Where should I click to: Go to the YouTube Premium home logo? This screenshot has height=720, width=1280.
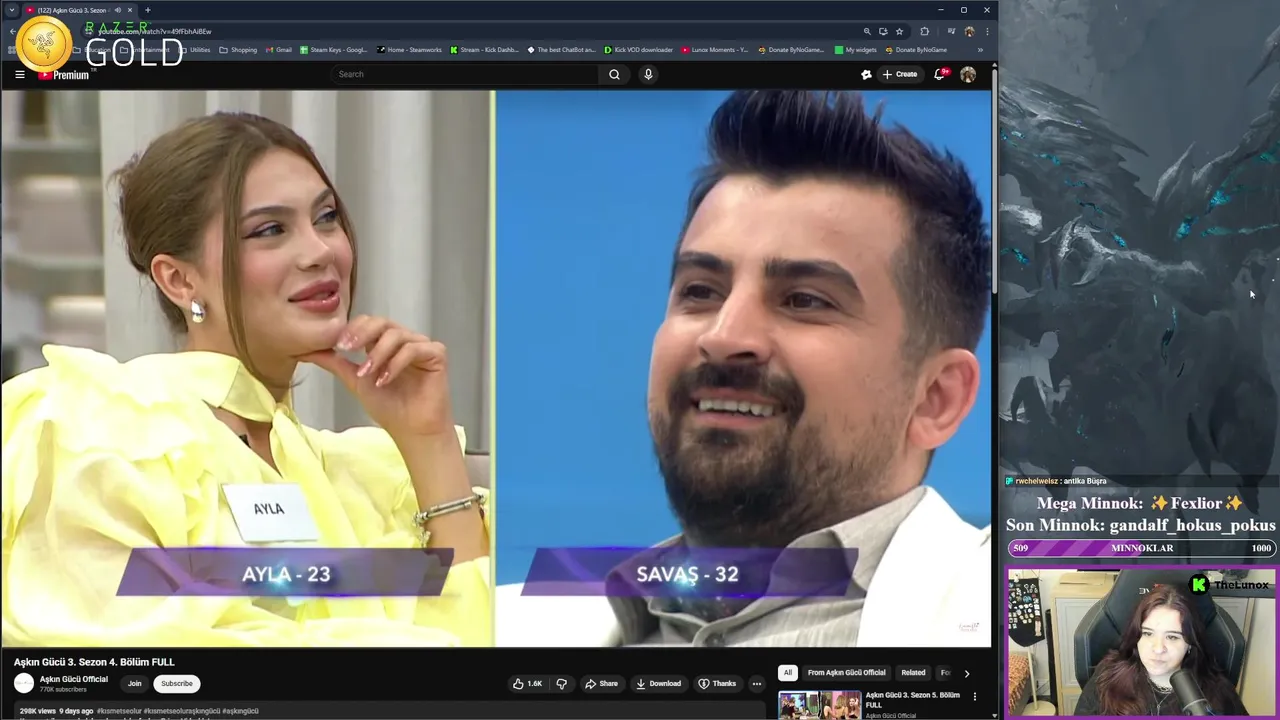(x=64, y=75)
